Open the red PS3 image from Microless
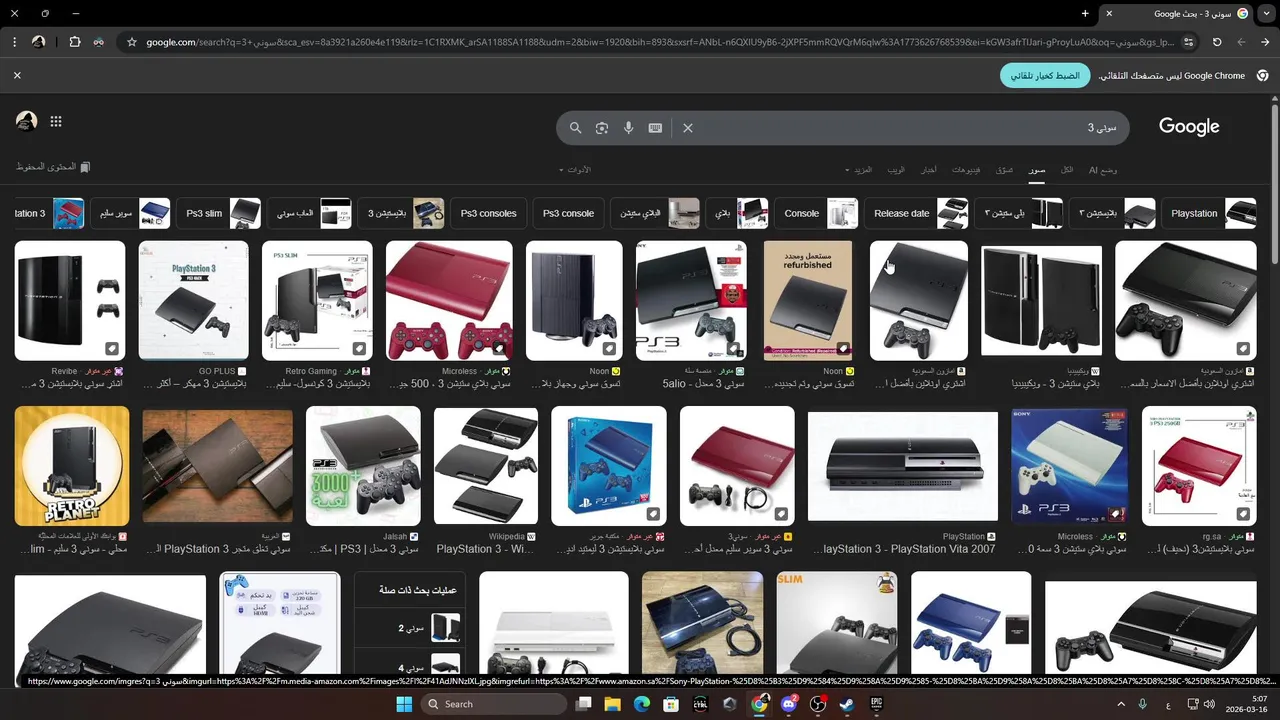Screen dimensions: 1280x720 pyautogui.click(x=449, y=301)
